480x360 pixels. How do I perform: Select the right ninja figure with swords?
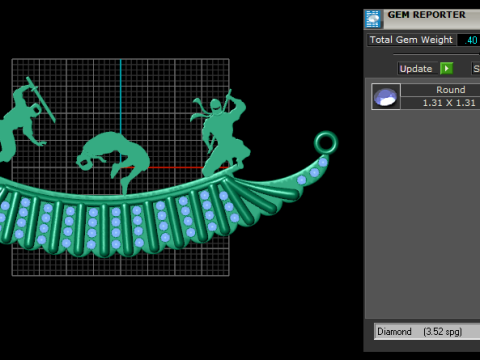pos(221,133)
